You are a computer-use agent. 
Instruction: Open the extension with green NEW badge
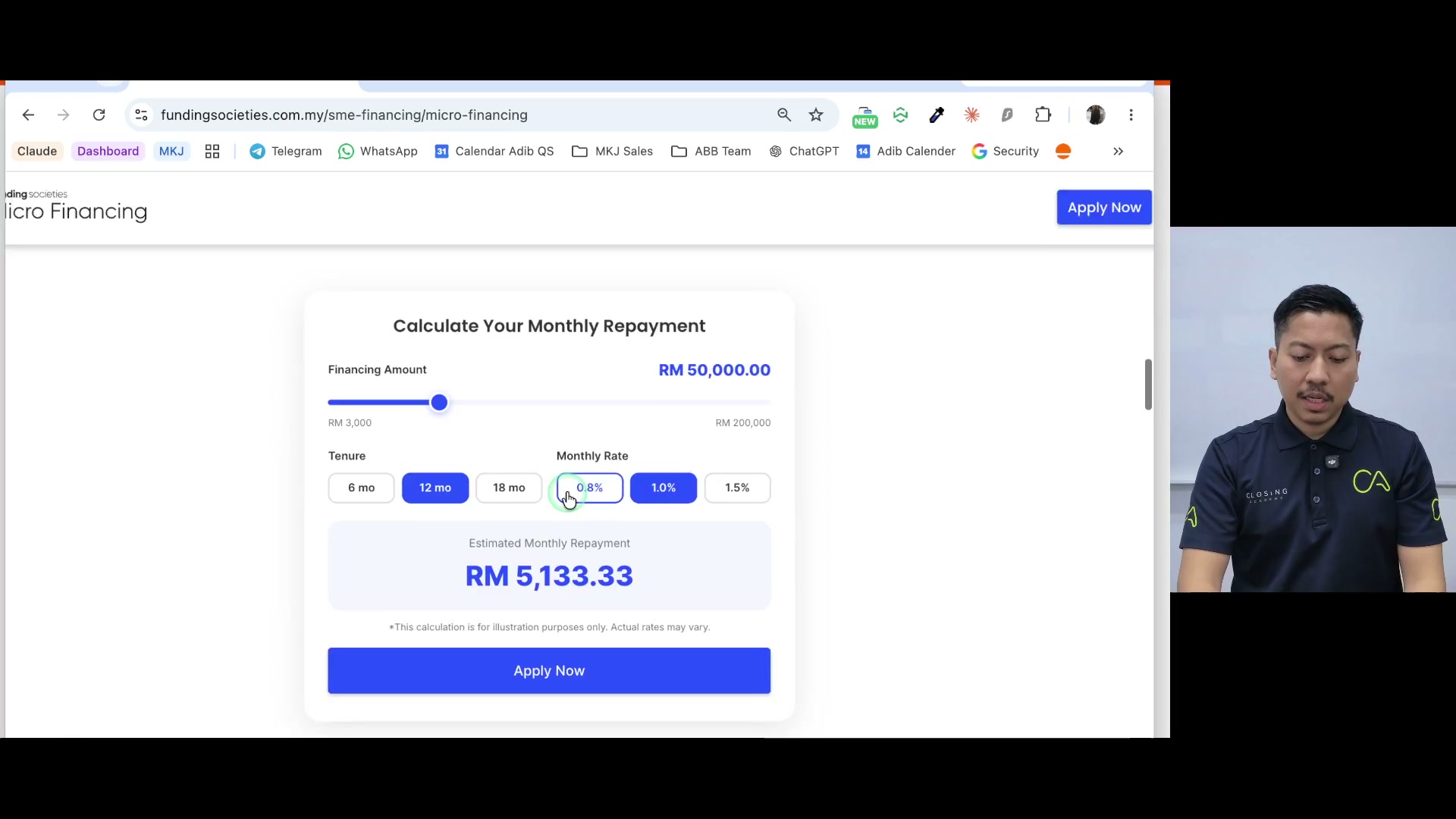pos(864,116)
